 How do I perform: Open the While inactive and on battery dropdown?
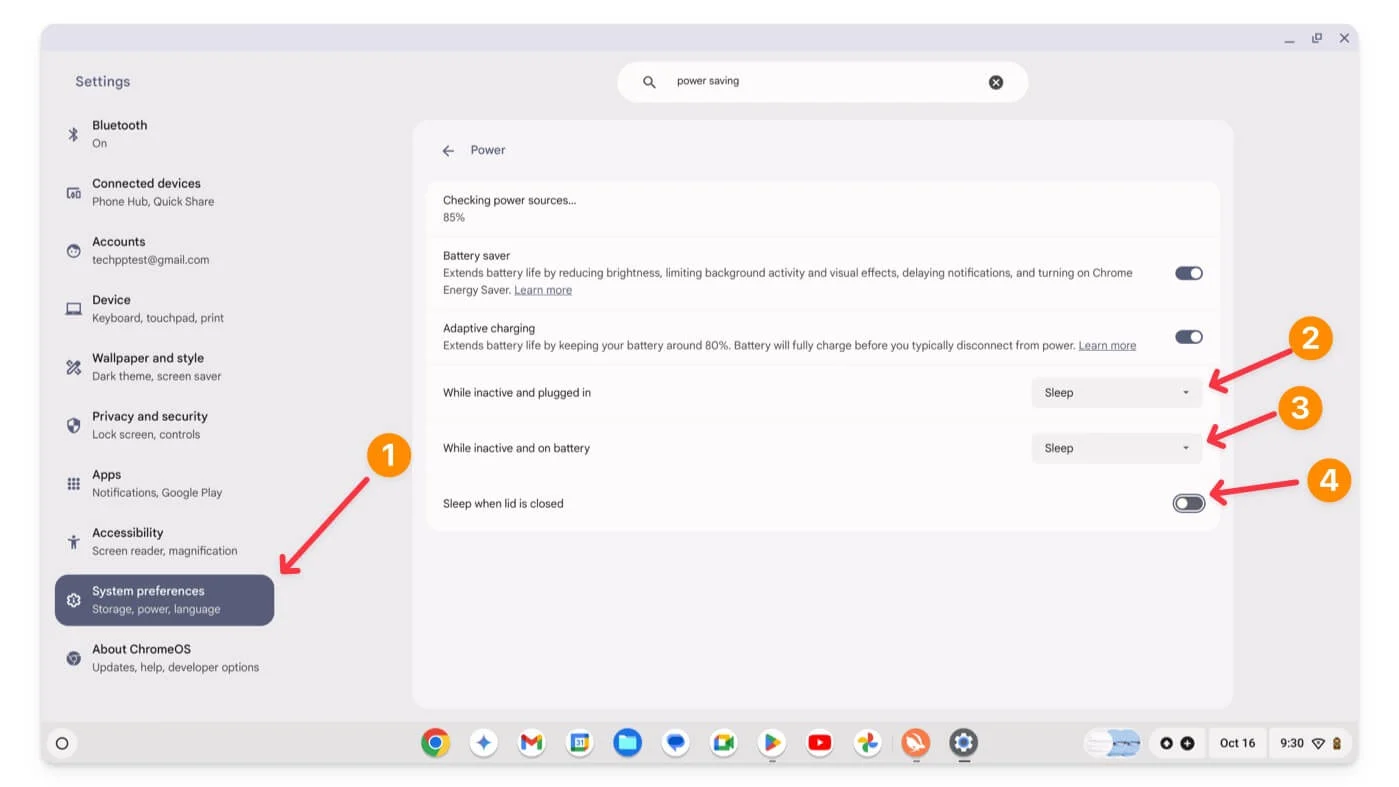pyautogui.click(x=1116, y=448)
